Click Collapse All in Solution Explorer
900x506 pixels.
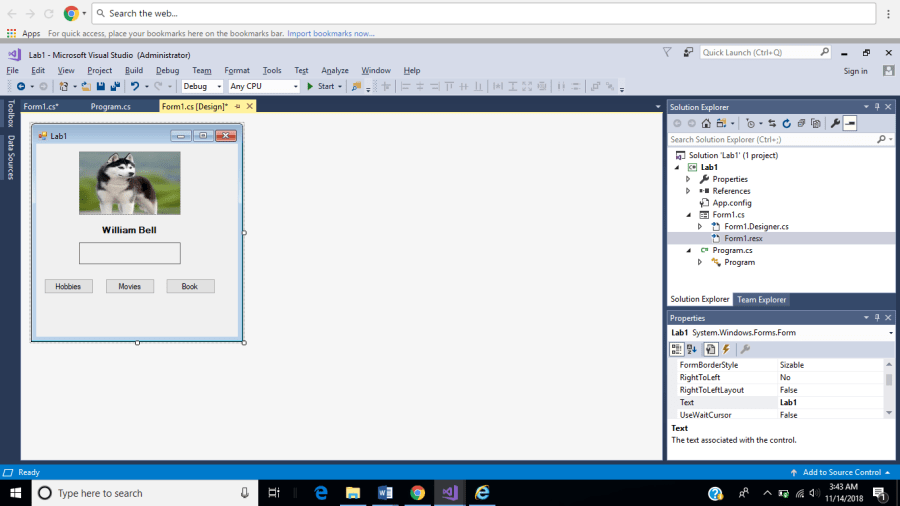coord(800,123)
